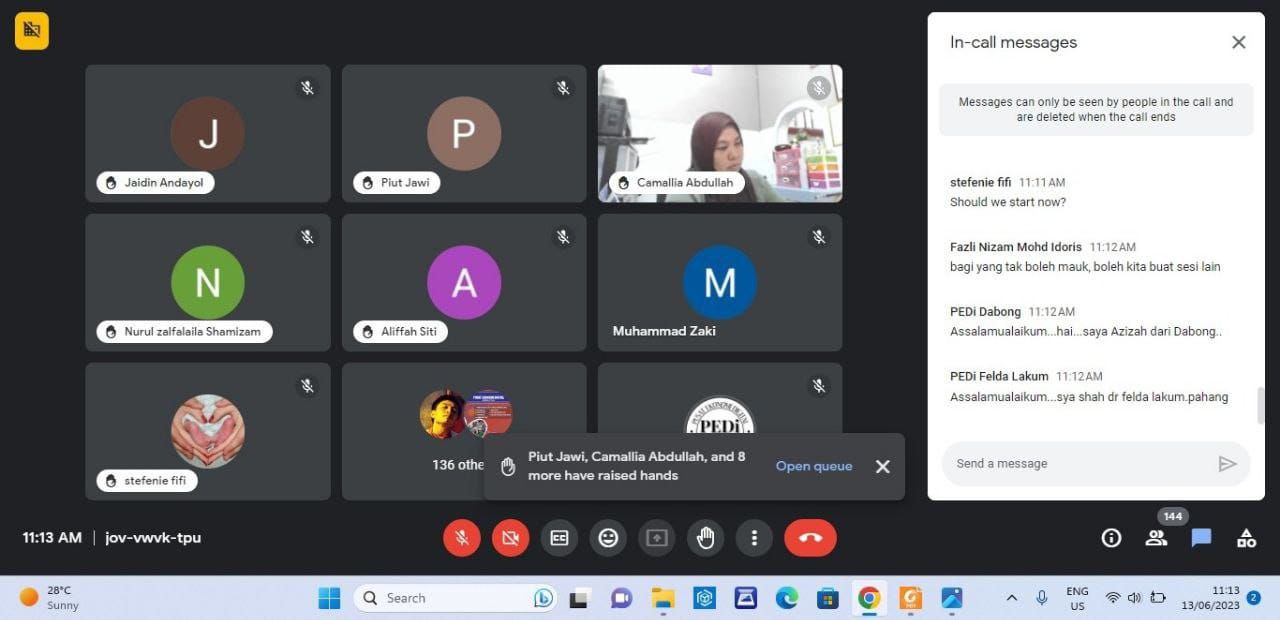The width and height of the screenshot is (1280, 620).
Task: Open the activities icon
Action: click(1246, 538)
